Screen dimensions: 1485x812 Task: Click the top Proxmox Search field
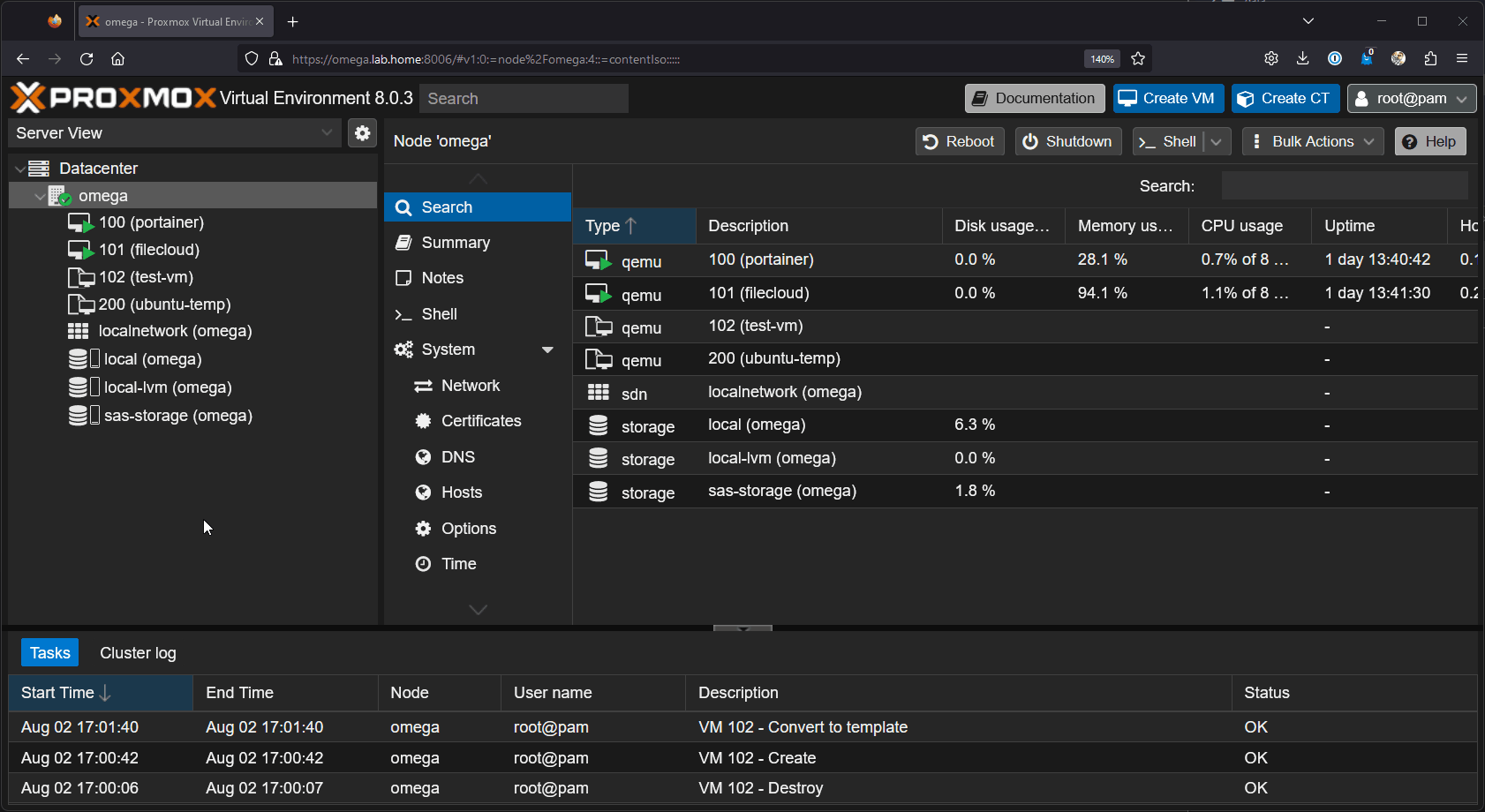pos(524,99)
